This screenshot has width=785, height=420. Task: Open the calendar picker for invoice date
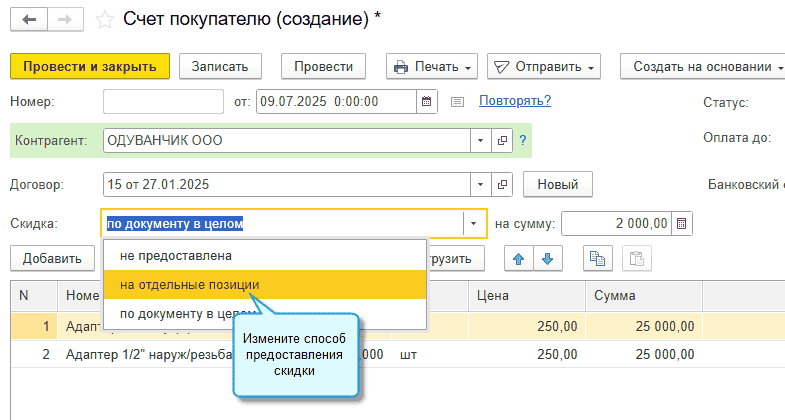[427, 101]
